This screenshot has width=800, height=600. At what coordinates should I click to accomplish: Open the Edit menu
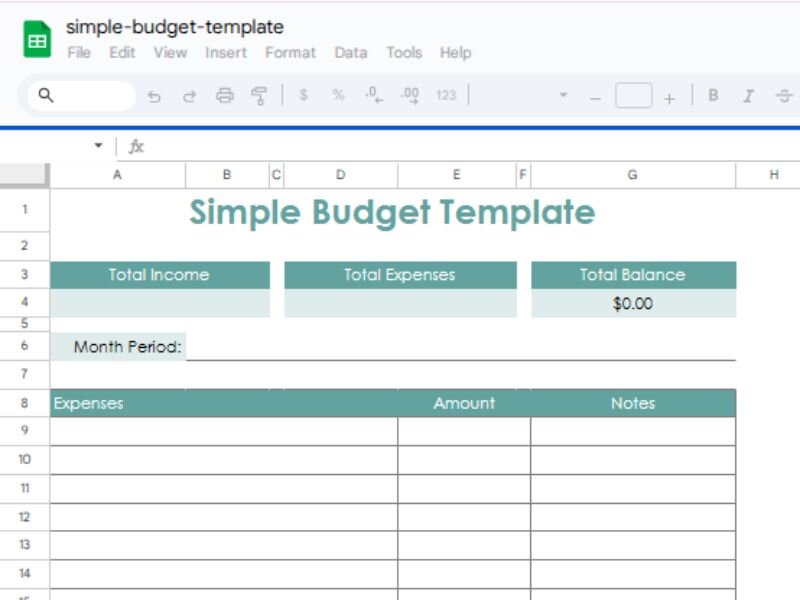click(x=122, y=53)
